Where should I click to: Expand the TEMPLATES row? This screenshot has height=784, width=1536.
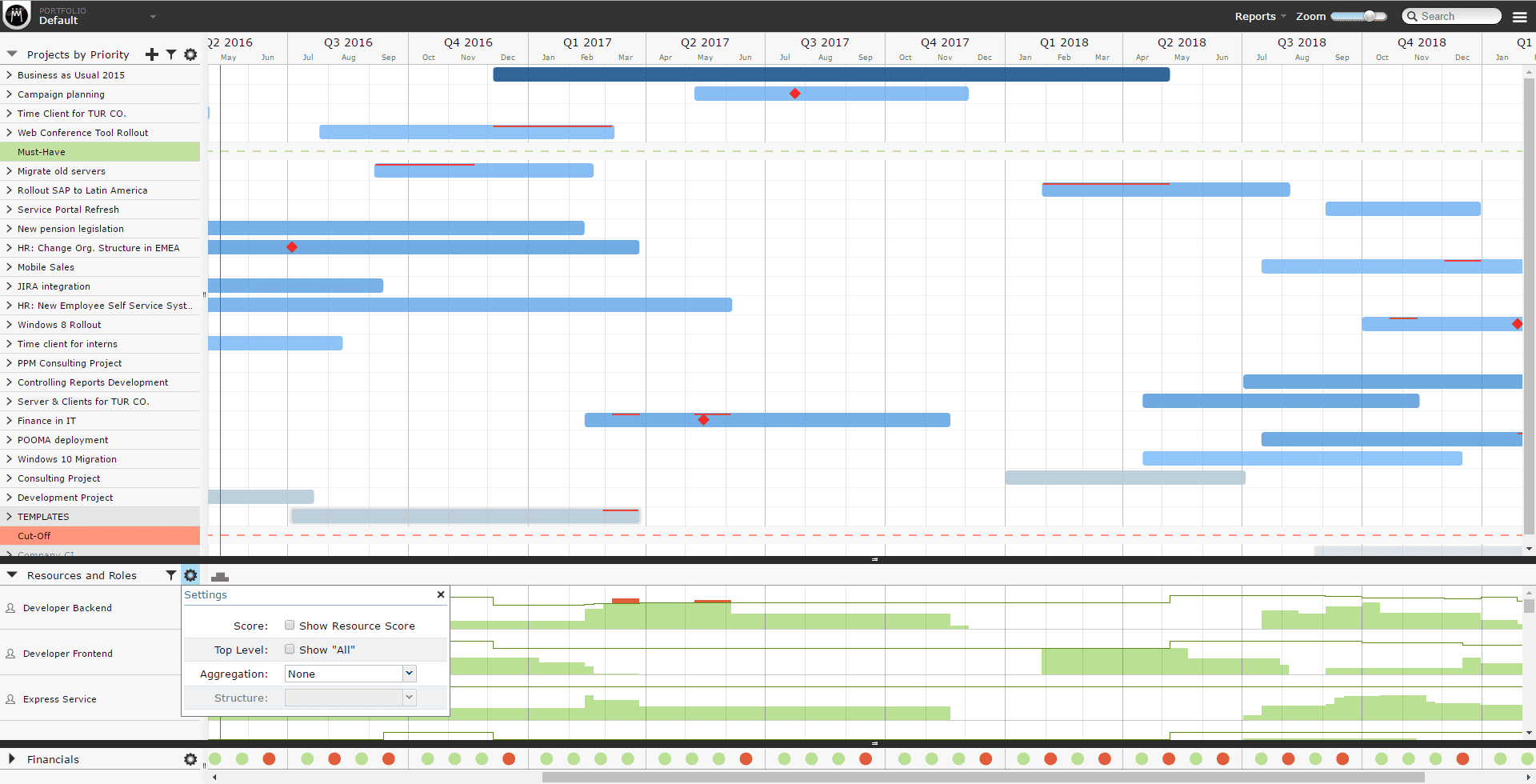[9, 517]
